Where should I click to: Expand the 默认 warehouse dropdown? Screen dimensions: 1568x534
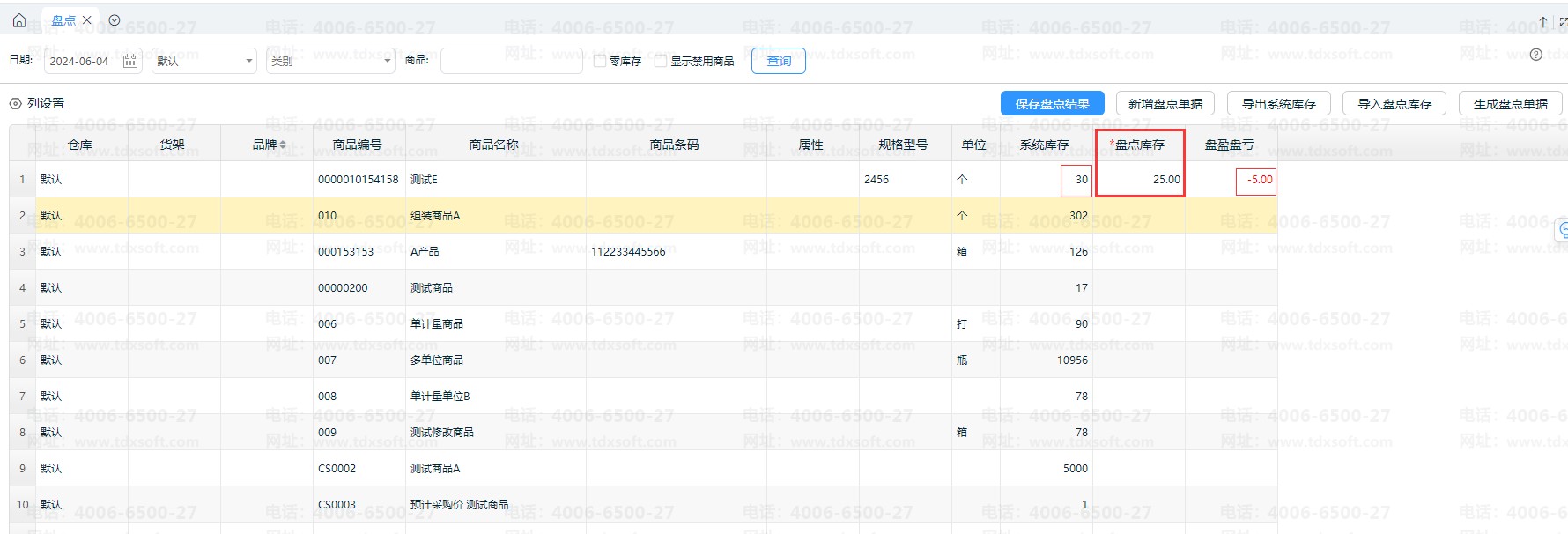pyautogui.click(x=204, y=61)
